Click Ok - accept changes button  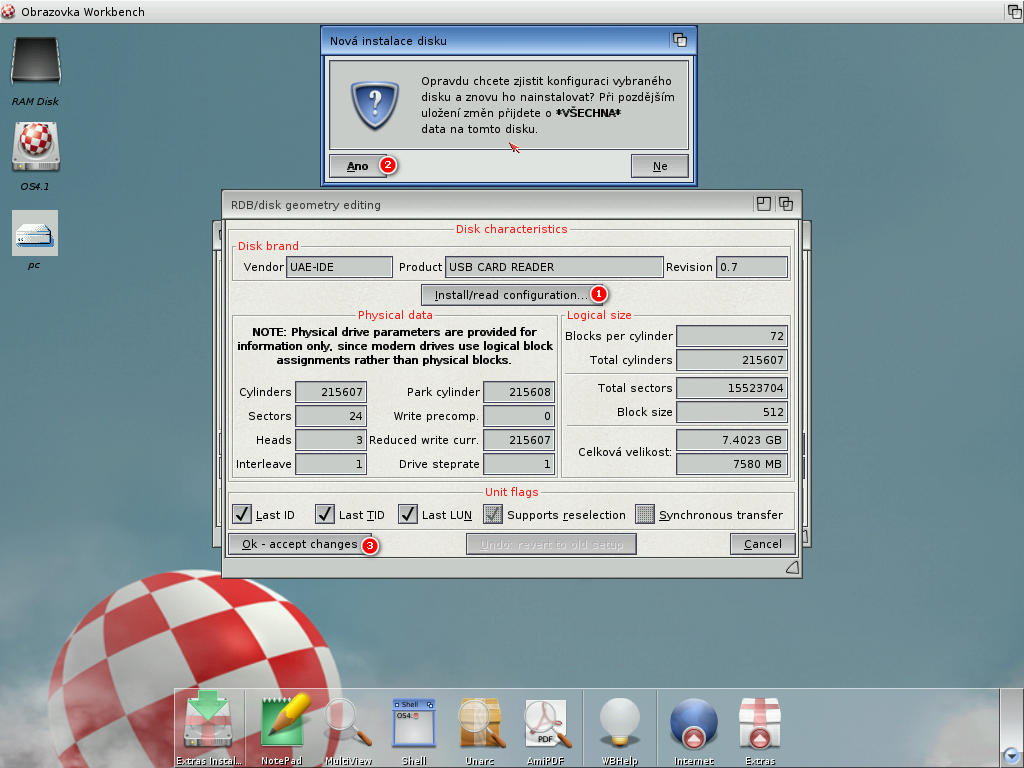[299, 544]
